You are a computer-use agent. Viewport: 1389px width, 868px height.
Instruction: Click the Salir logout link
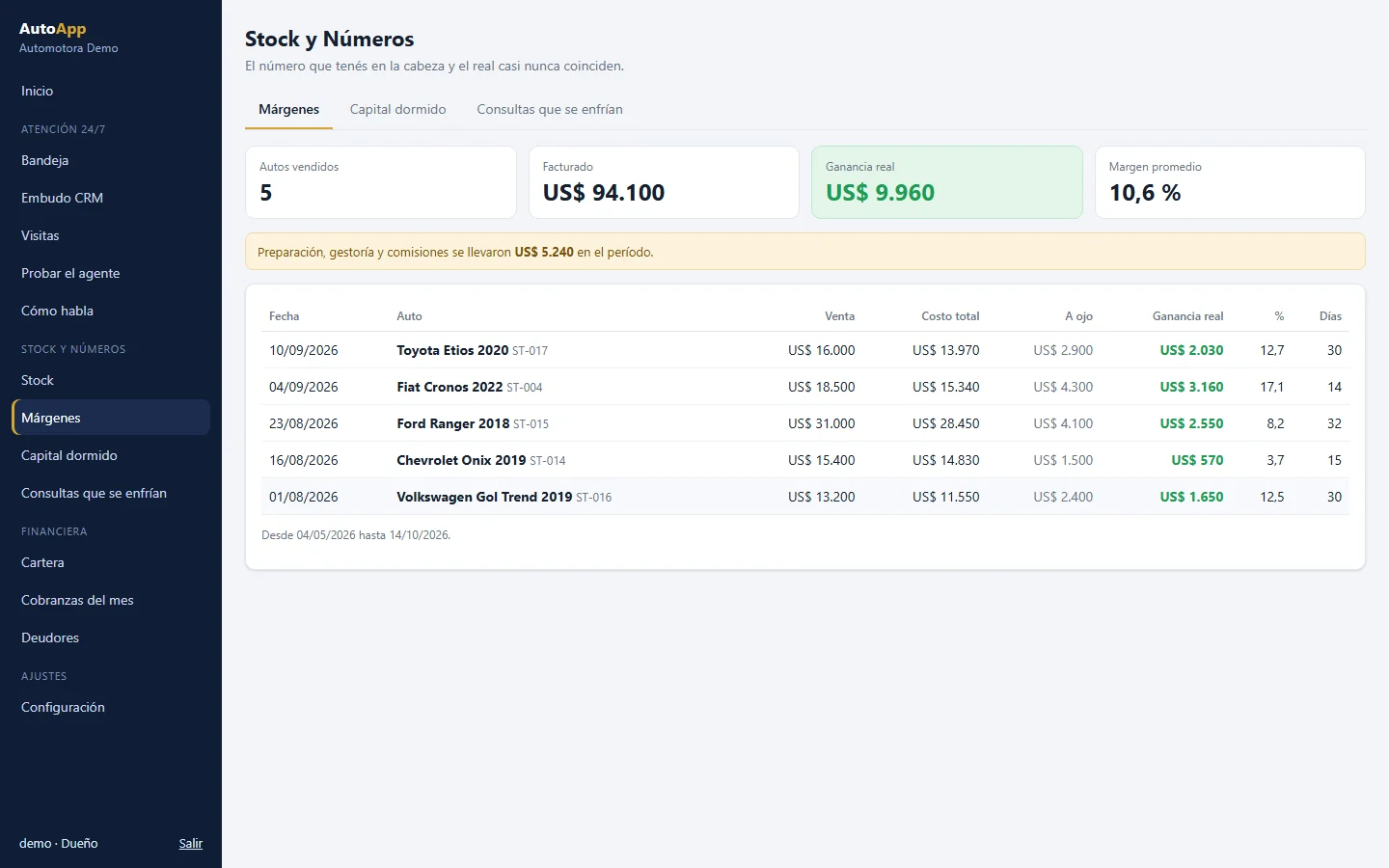(x=191, y=843)
